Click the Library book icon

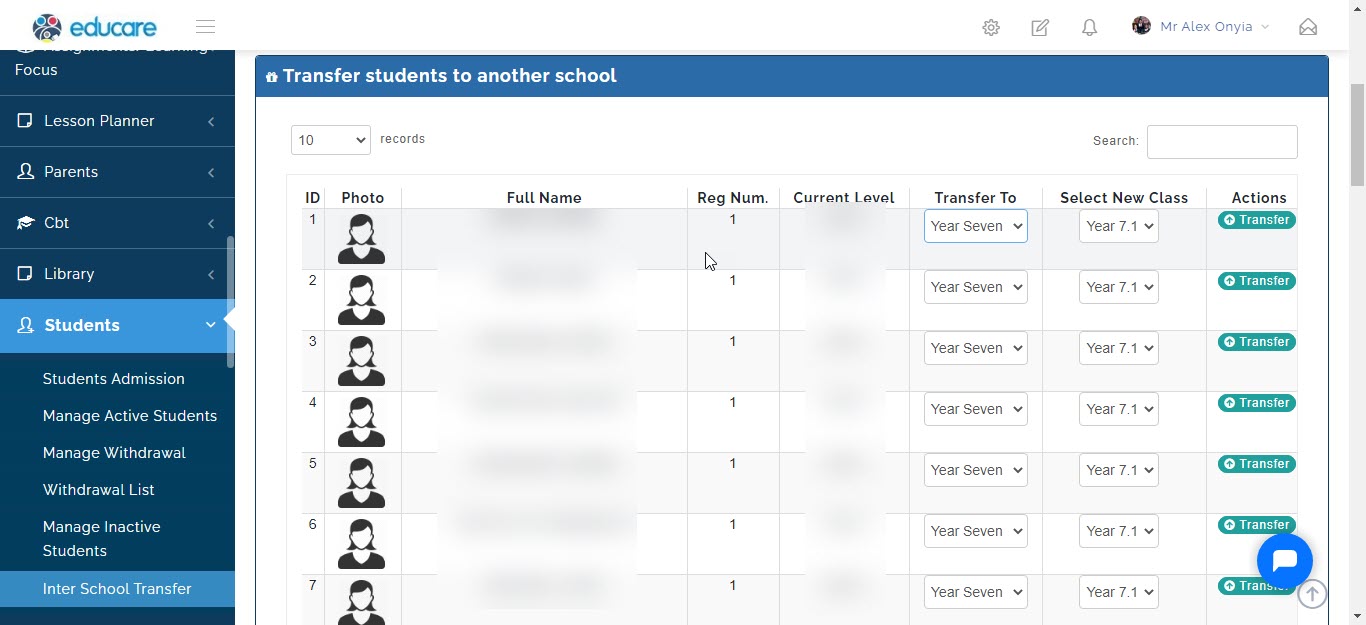(25, 274)
